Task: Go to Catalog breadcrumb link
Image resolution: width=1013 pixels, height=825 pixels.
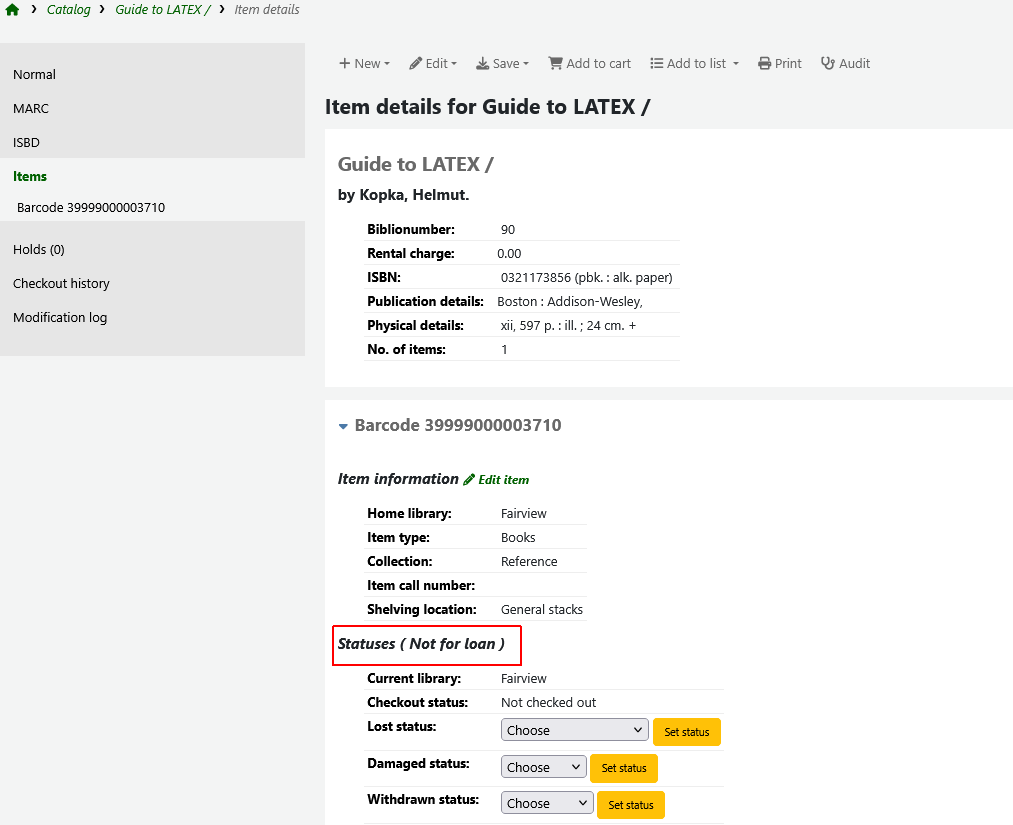Action: (x=68, y=10)
